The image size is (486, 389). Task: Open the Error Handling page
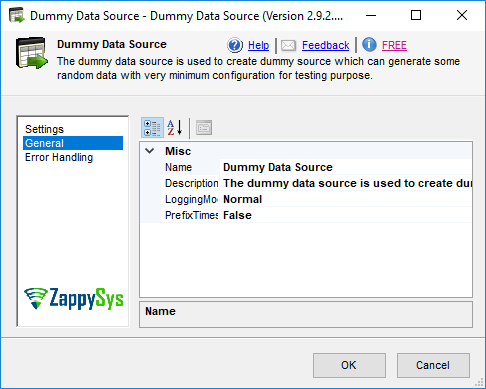59,157
